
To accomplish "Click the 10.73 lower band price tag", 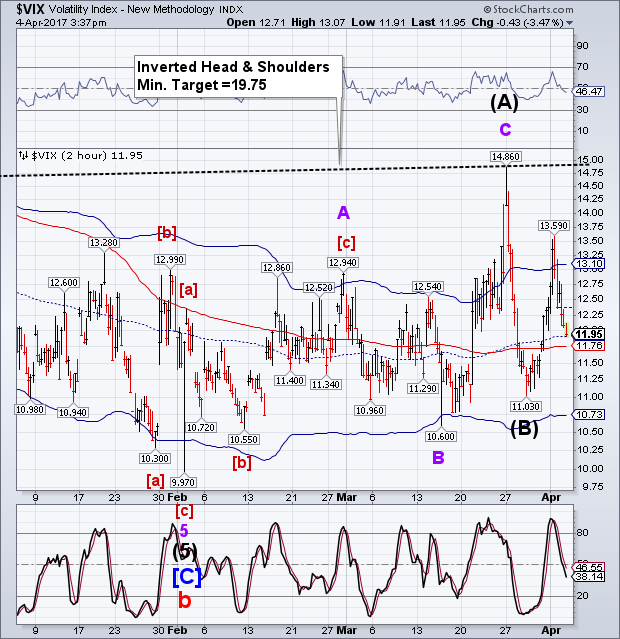I will [x=589, y=414].
